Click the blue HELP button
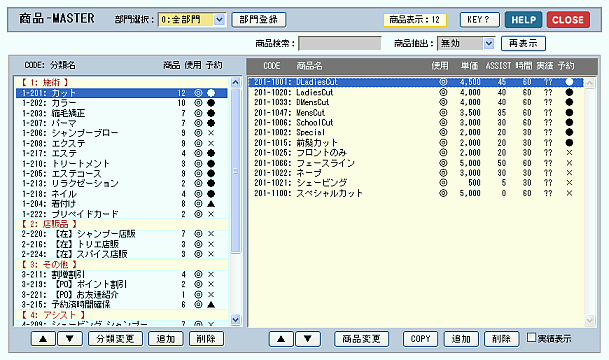609x360 pixels. (523, 20)
